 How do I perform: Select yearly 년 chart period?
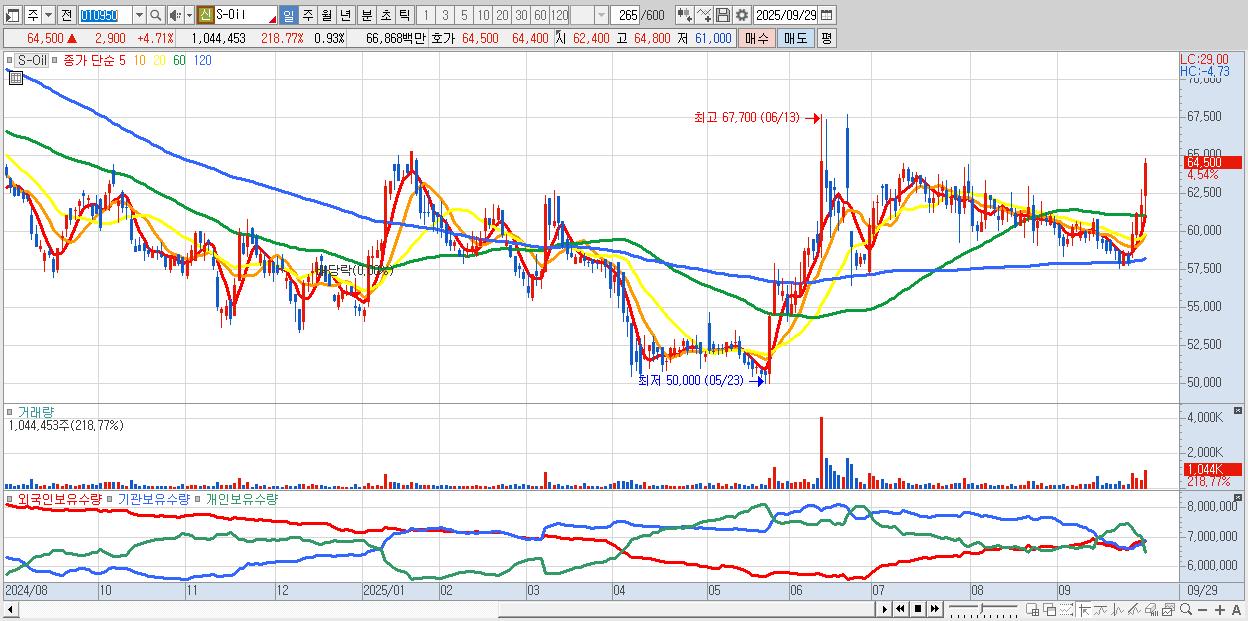pyautogui.click(x=345, y=15)
